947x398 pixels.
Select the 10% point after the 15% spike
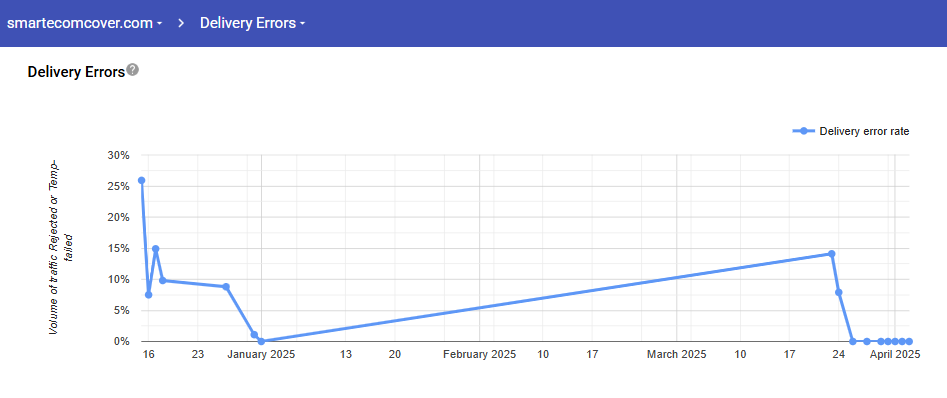click(x=162, y=280)
